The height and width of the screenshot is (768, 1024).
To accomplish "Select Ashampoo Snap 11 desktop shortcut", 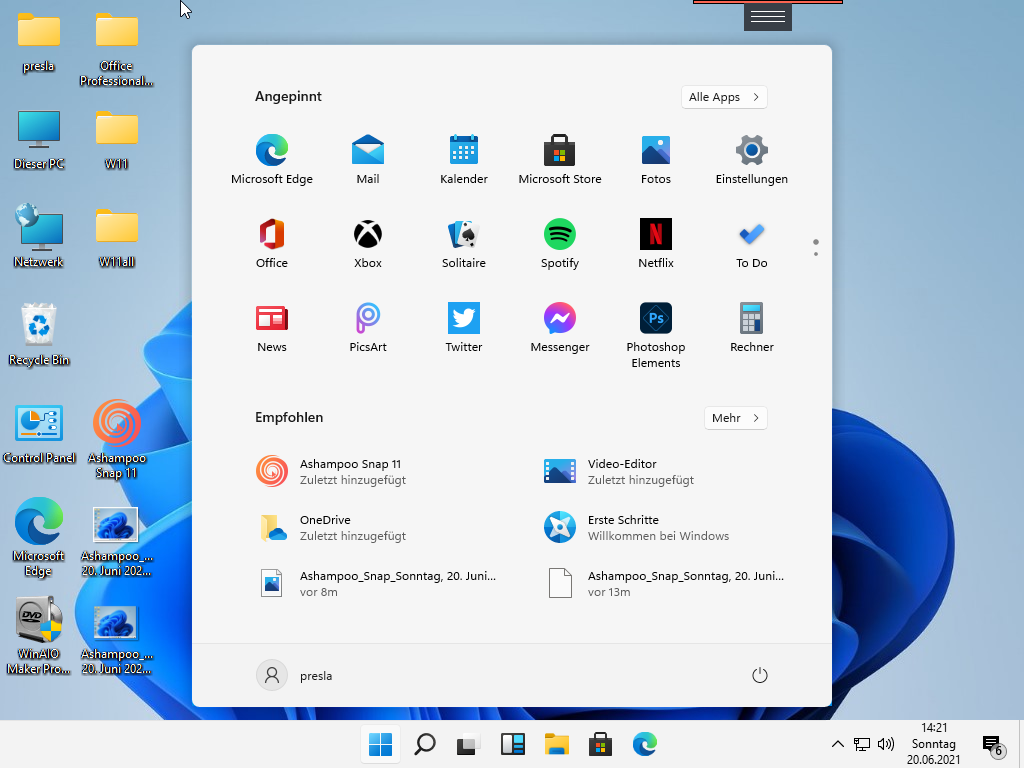I will pos(116,440).
